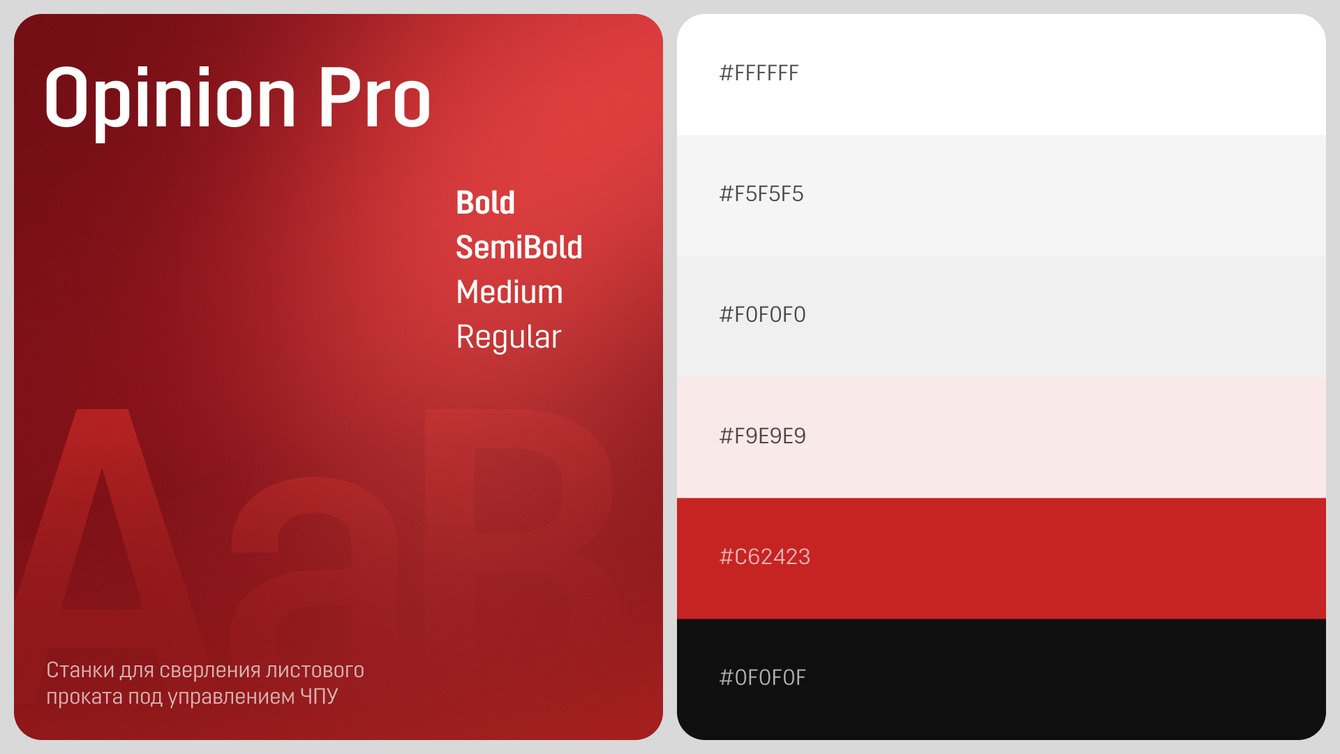Choose the pale pink #F9E9E9 swatch
The width and height of the screenshot is (1340, 754).
pos(1001,438)
